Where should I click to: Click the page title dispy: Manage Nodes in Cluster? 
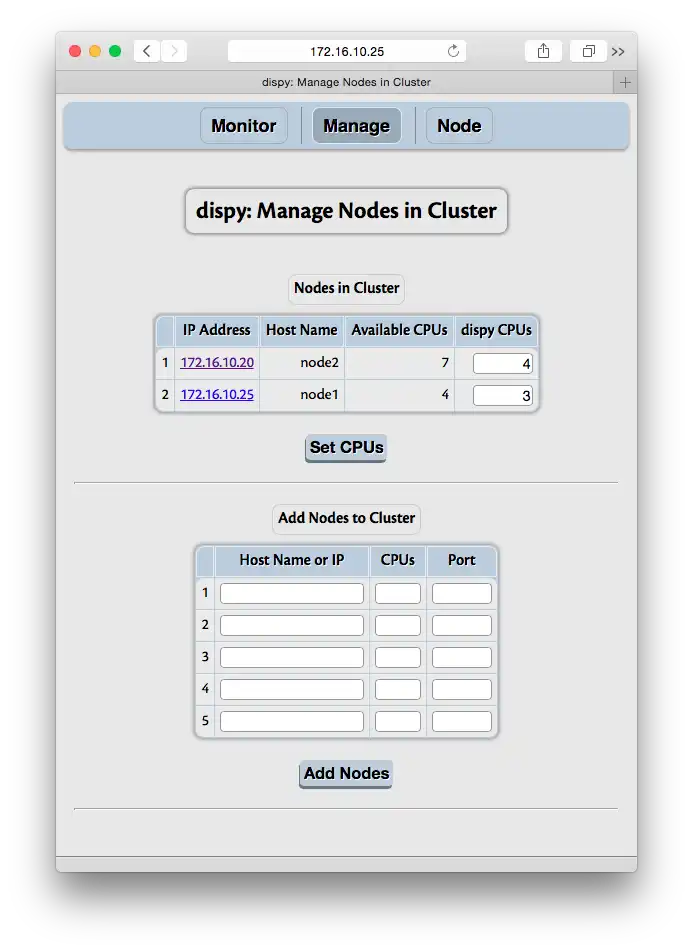346,211
